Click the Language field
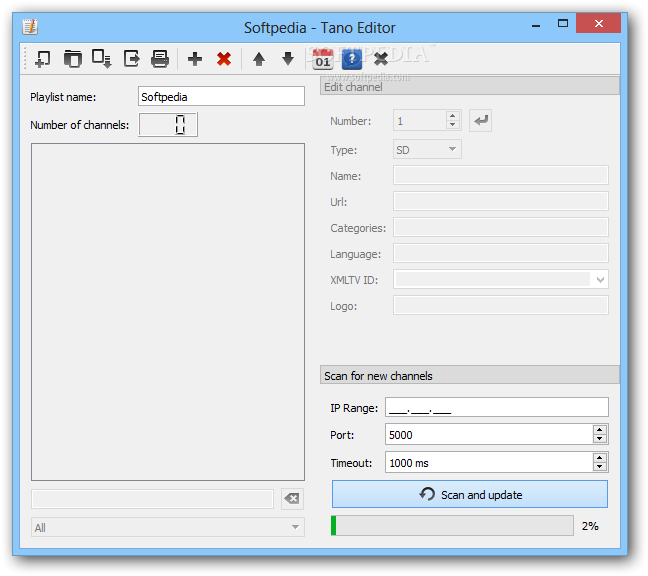This screenshot has height=576, width=648. pos(501,254)
